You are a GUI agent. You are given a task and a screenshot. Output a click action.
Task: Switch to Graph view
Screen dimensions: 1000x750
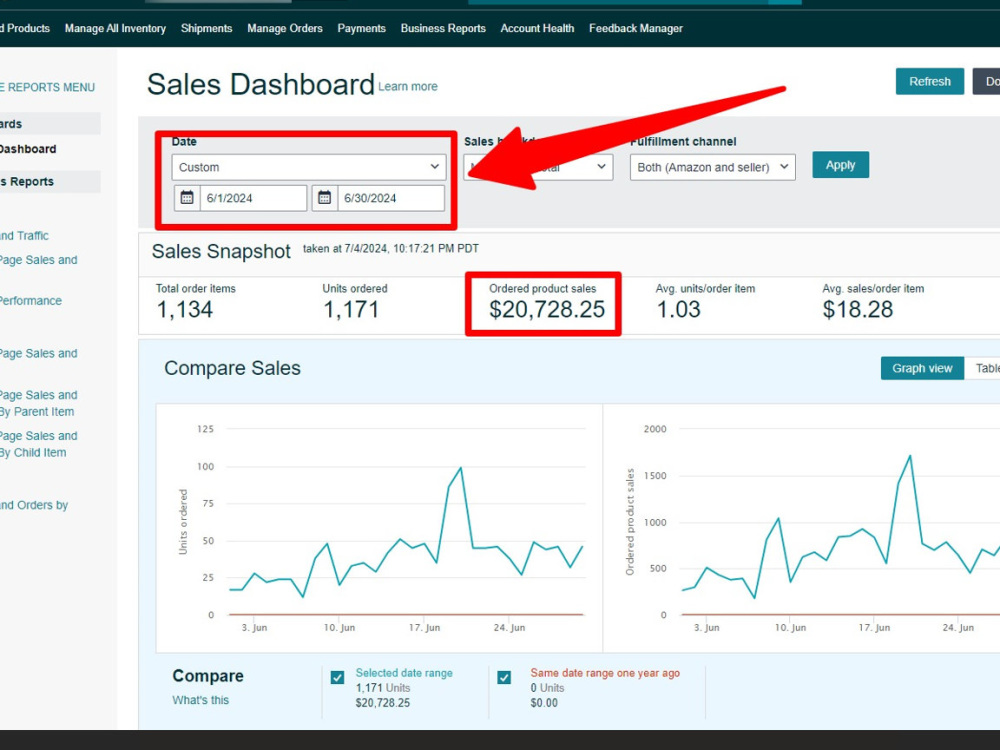point(922,368)
